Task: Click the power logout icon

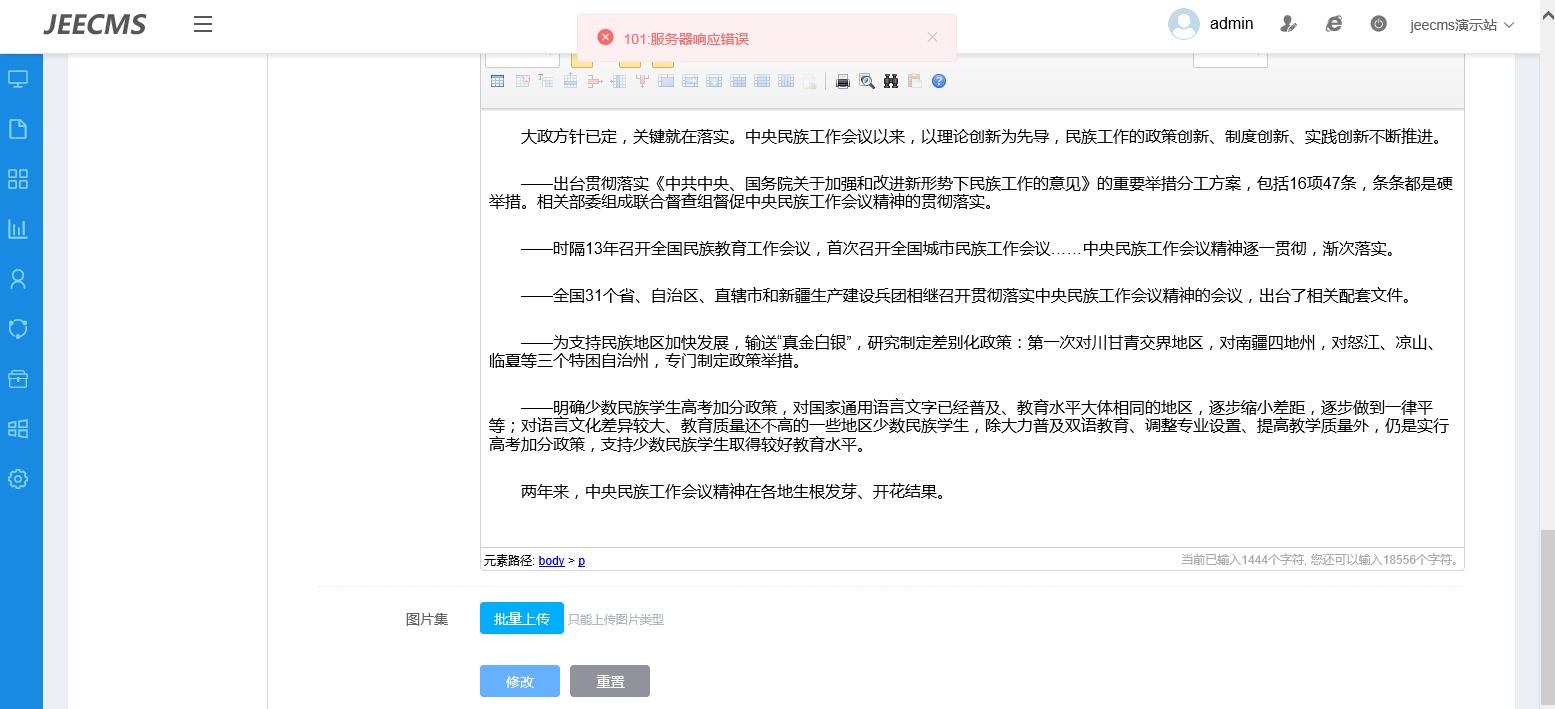Action: click(x=1378, y=24)
